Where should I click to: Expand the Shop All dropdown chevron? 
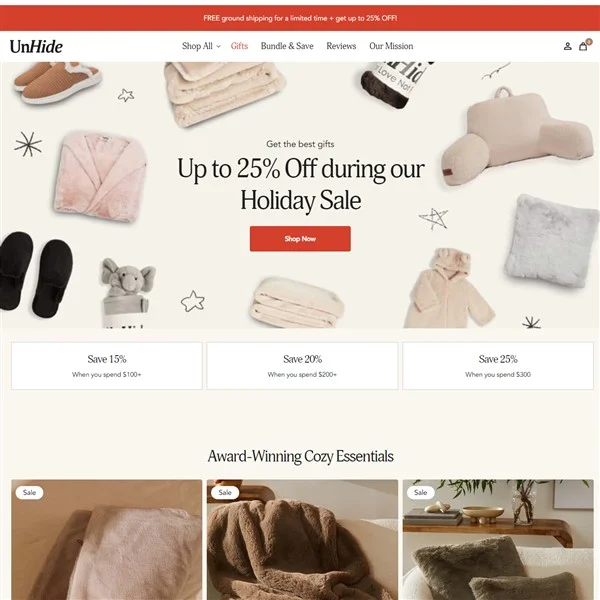(218, 46)
